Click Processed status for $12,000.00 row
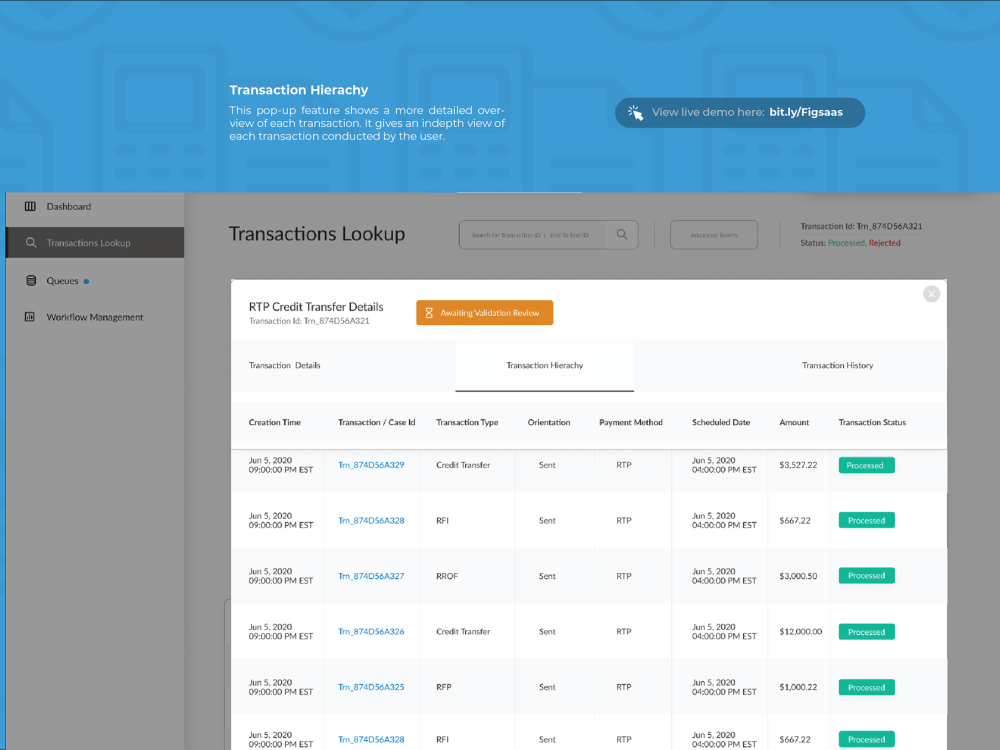 866,631
